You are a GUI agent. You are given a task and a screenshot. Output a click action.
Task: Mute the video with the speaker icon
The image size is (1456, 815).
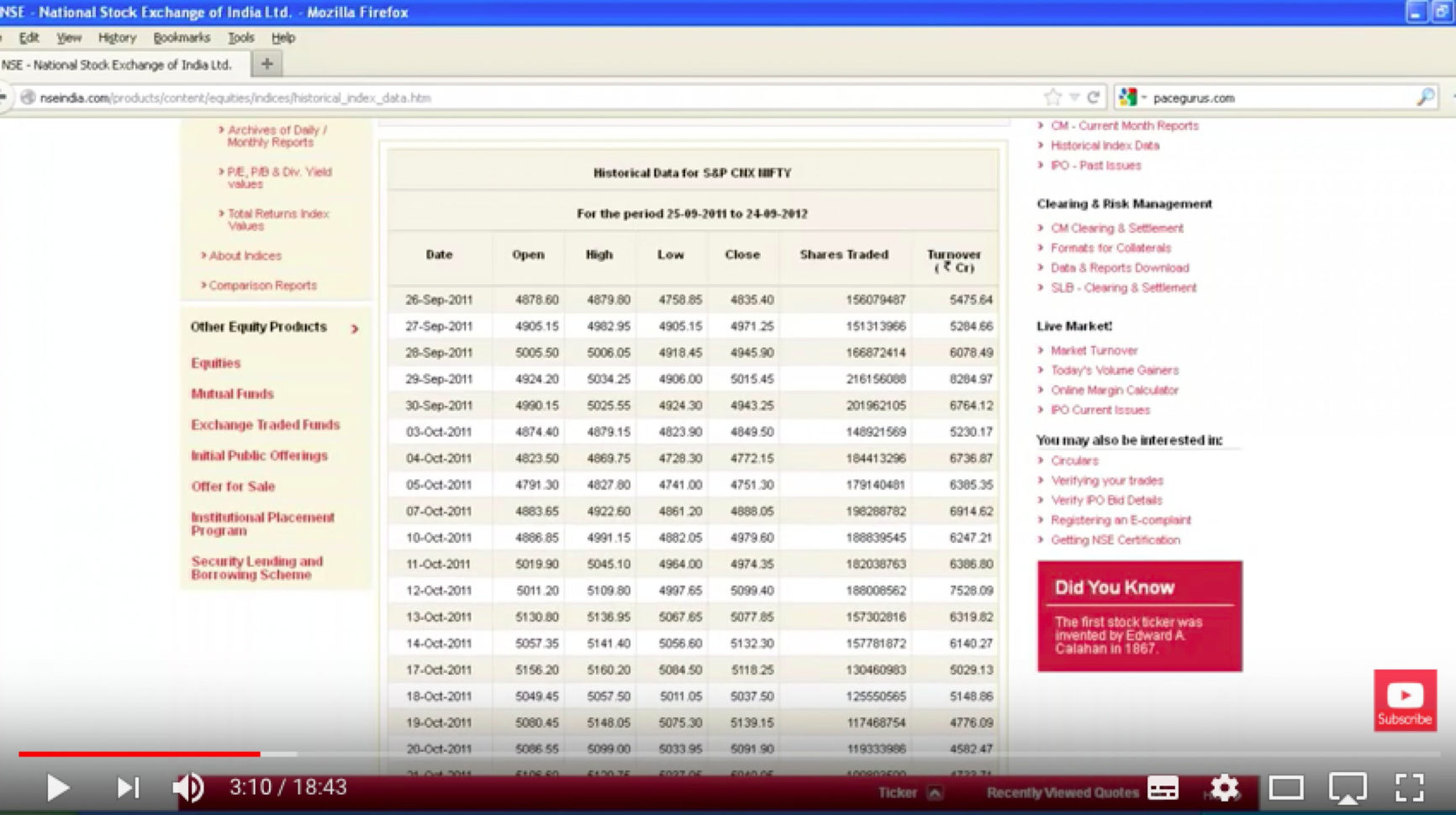pos(188,787)
